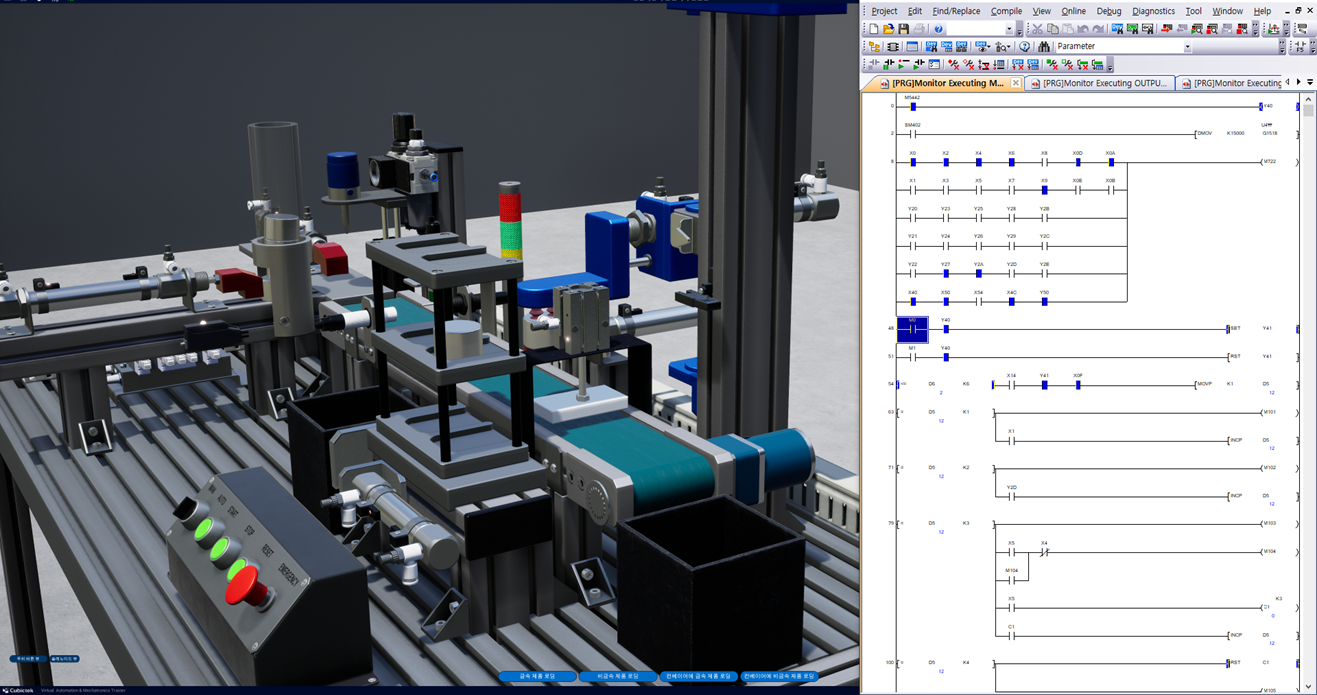Switch to Monitor Executing OUTPU... tab

coord(1098,83)
